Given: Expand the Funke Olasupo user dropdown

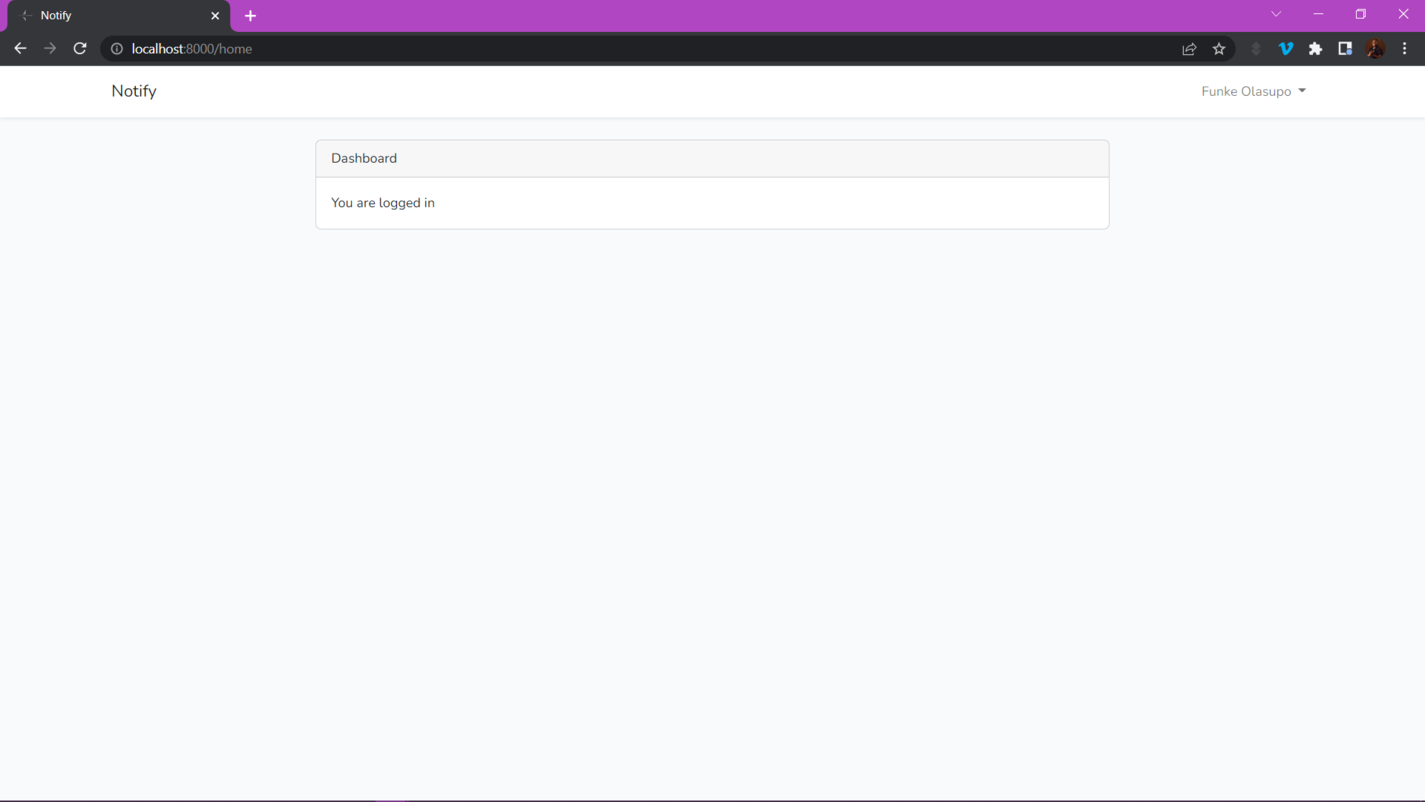Looking at the screenshot, I should [x=1253, y=91].
